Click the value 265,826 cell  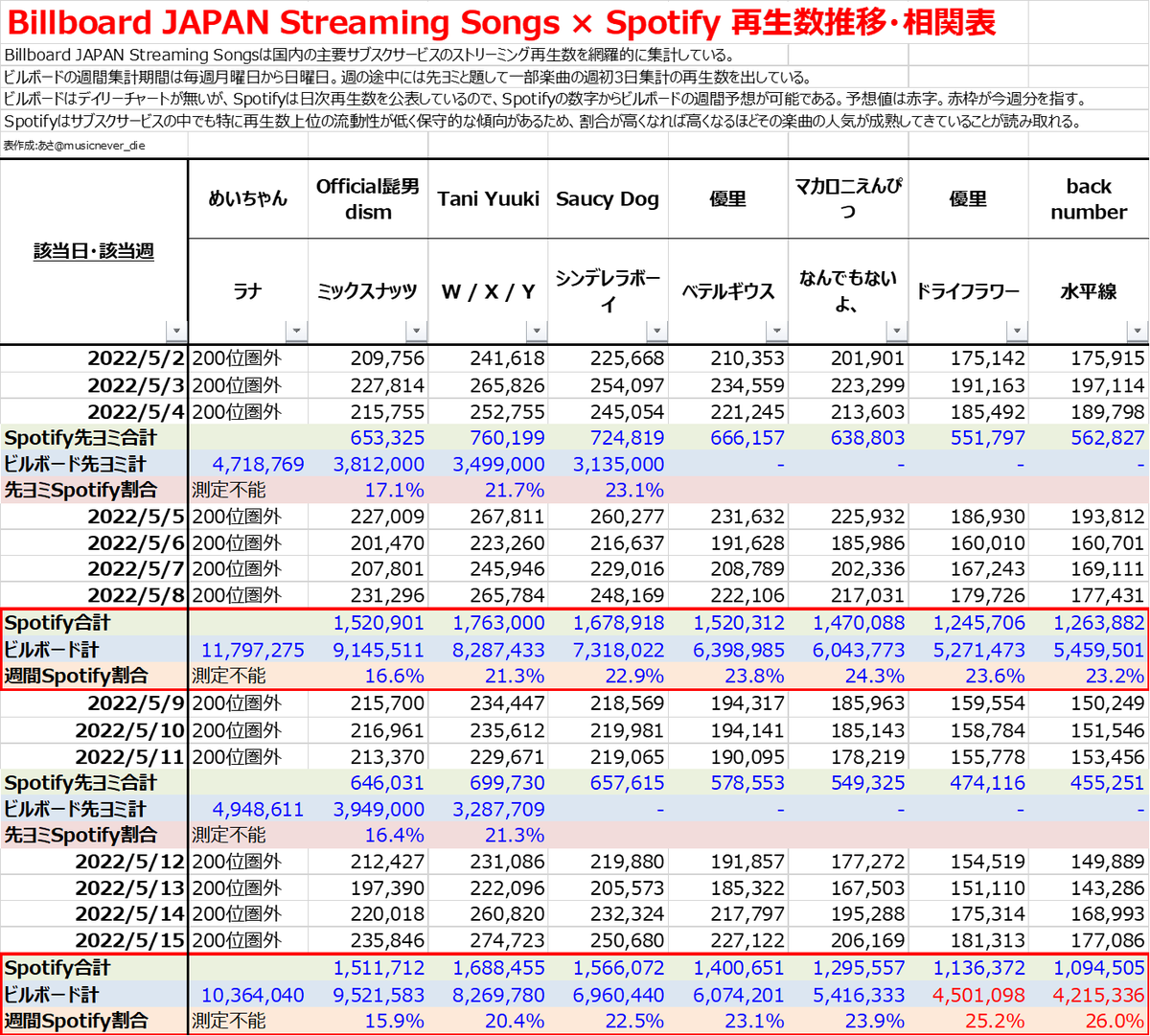[x=488, y=385]
